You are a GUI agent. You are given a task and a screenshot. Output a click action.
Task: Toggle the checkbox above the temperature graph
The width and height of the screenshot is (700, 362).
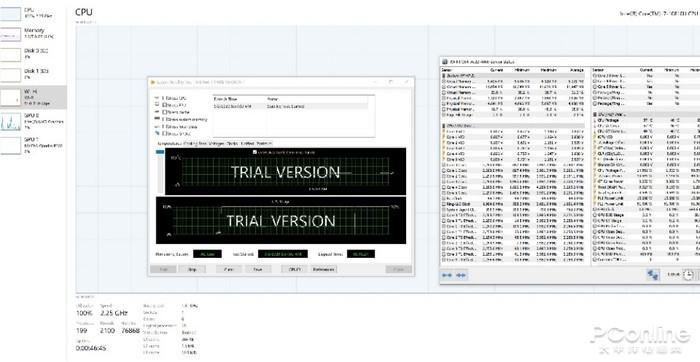(255, 152)
